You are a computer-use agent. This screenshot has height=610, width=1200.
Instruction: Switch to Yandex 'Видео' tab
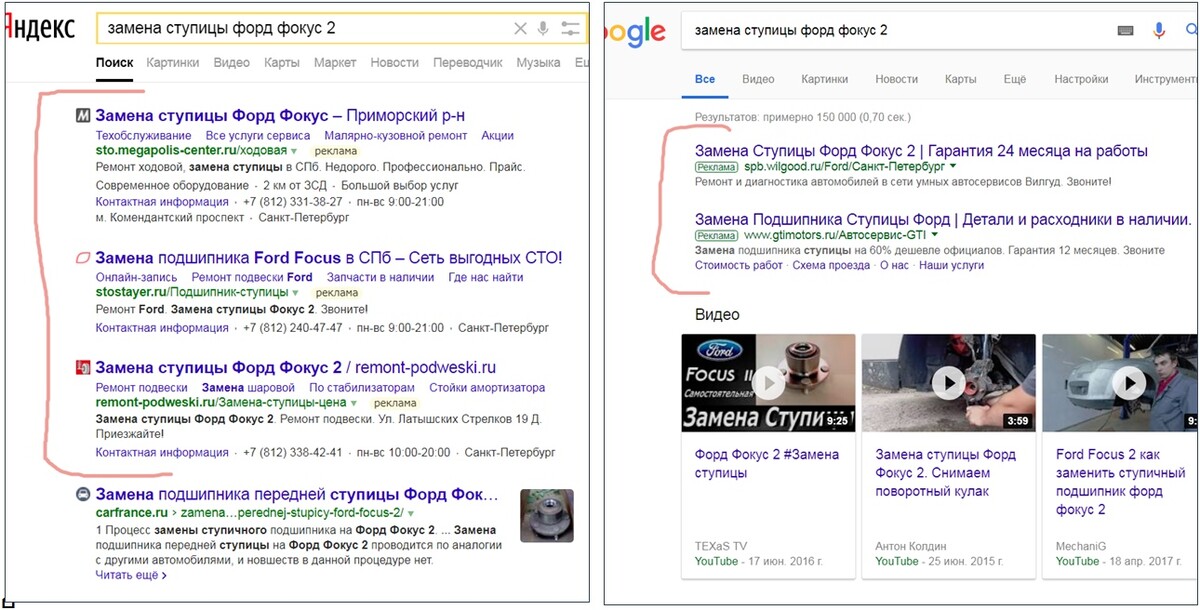tap(231, 62)
